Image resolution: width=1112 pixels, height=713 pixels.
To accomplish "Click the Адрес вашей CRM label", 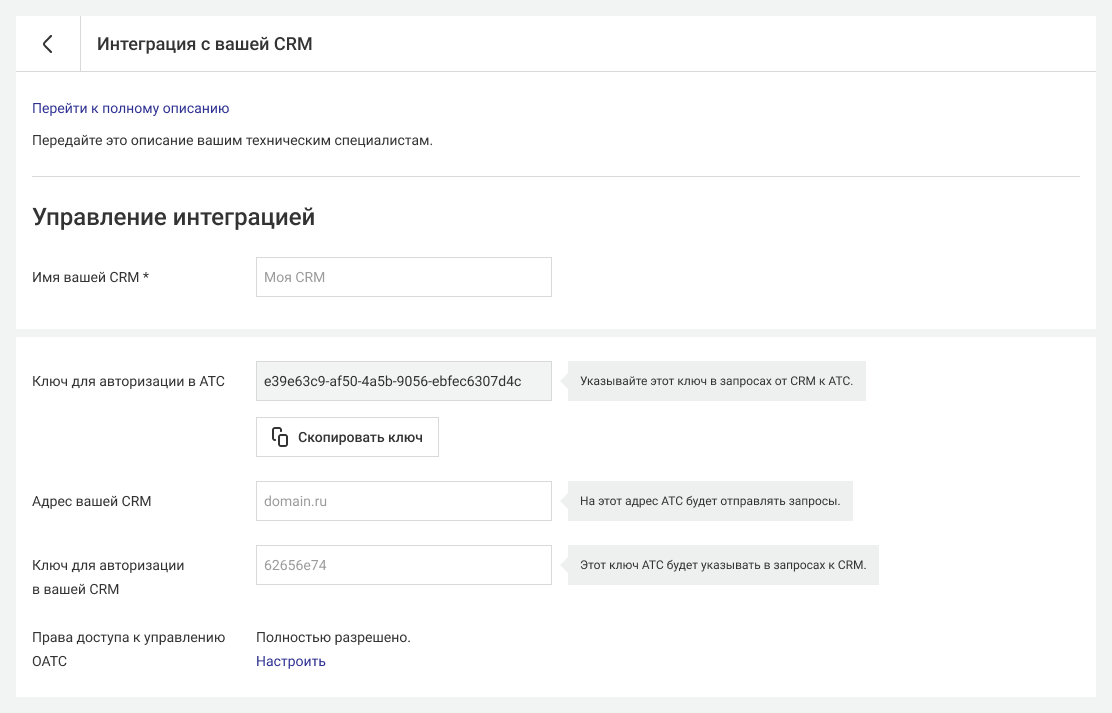I will pos(91,501).
